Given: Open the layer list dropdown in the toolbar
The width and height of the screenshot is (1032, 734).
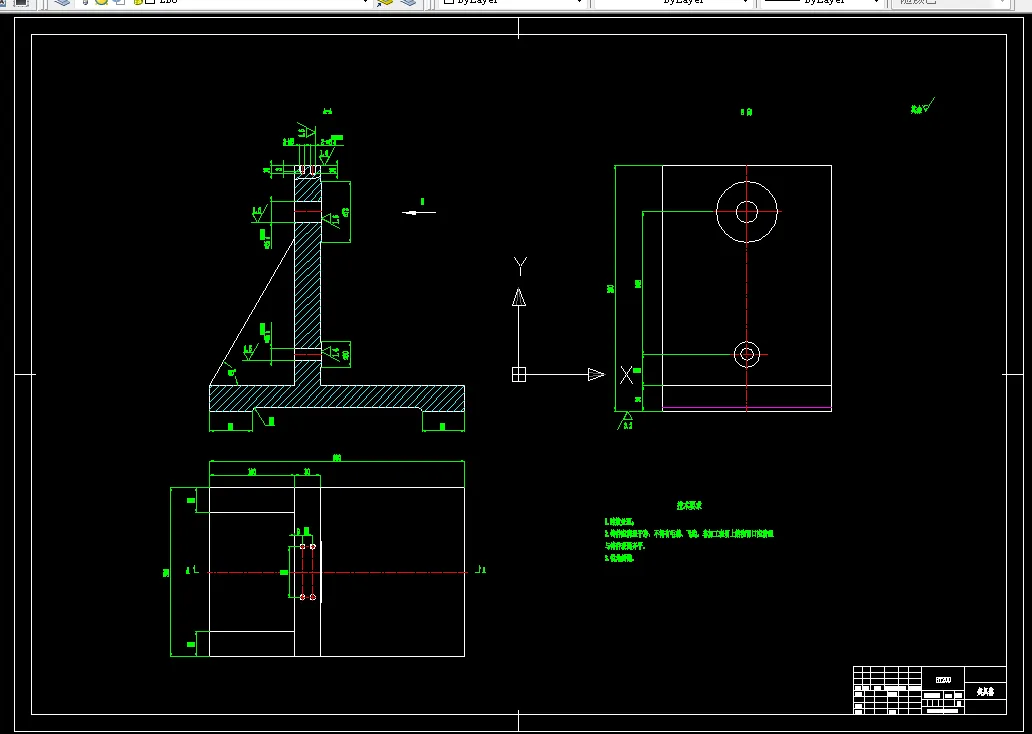Looking at the screenshot, I should pos(366,3).
